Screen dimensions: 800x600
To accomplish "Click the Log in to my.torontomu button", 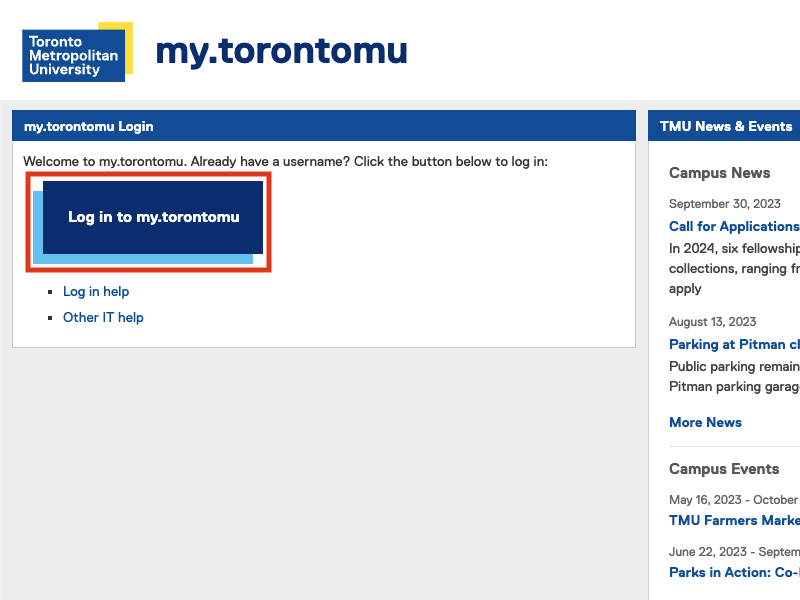I will pyautogui.click(x=153, y=217).
